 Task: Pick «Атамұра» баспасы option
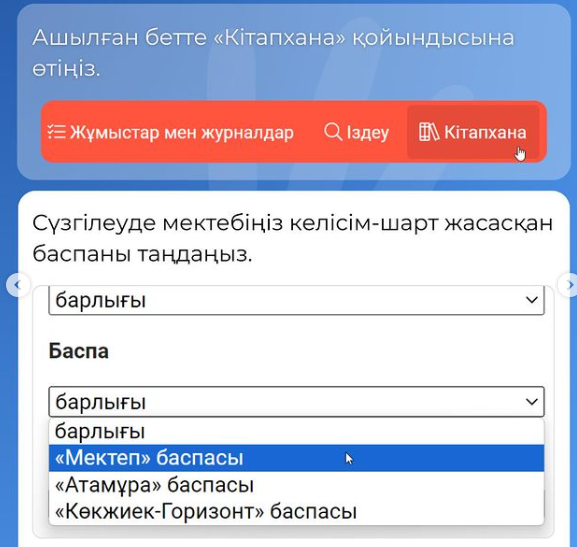[296, 485]
